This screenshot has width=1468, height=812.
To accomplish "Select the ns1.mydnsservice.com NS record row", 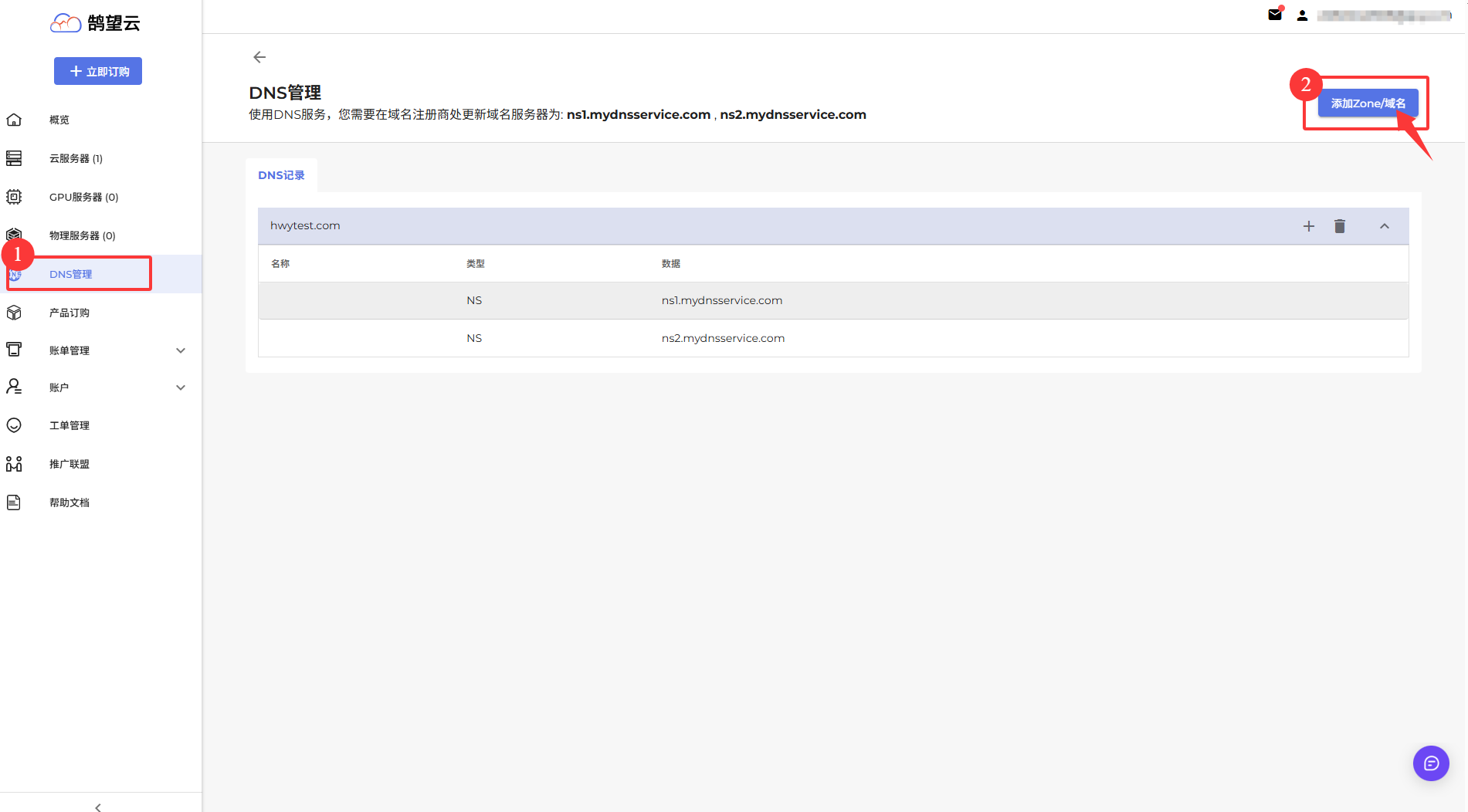I will 721,300.
